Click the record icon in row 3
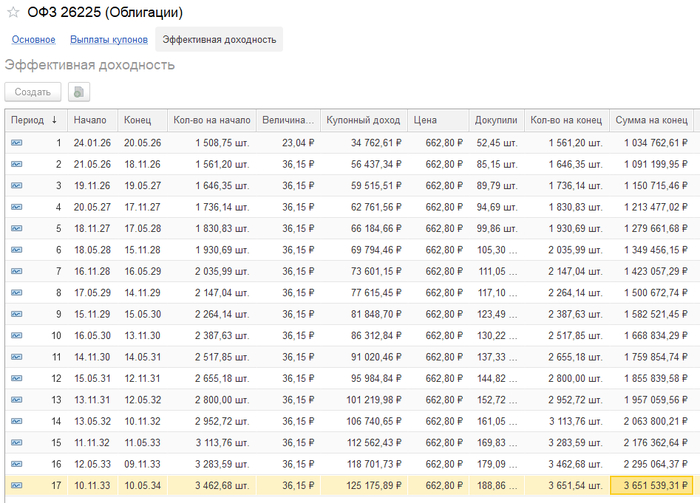The width and height of the screenshot is (700, 503). (17, 186)
